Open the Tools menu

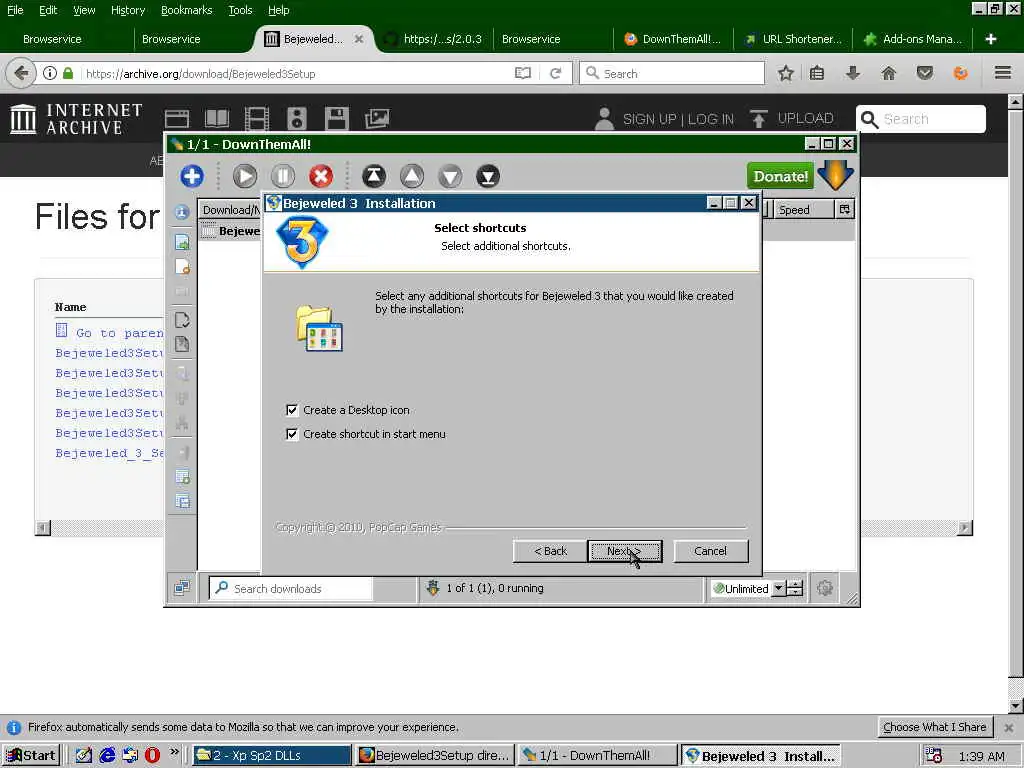[240, 10]
